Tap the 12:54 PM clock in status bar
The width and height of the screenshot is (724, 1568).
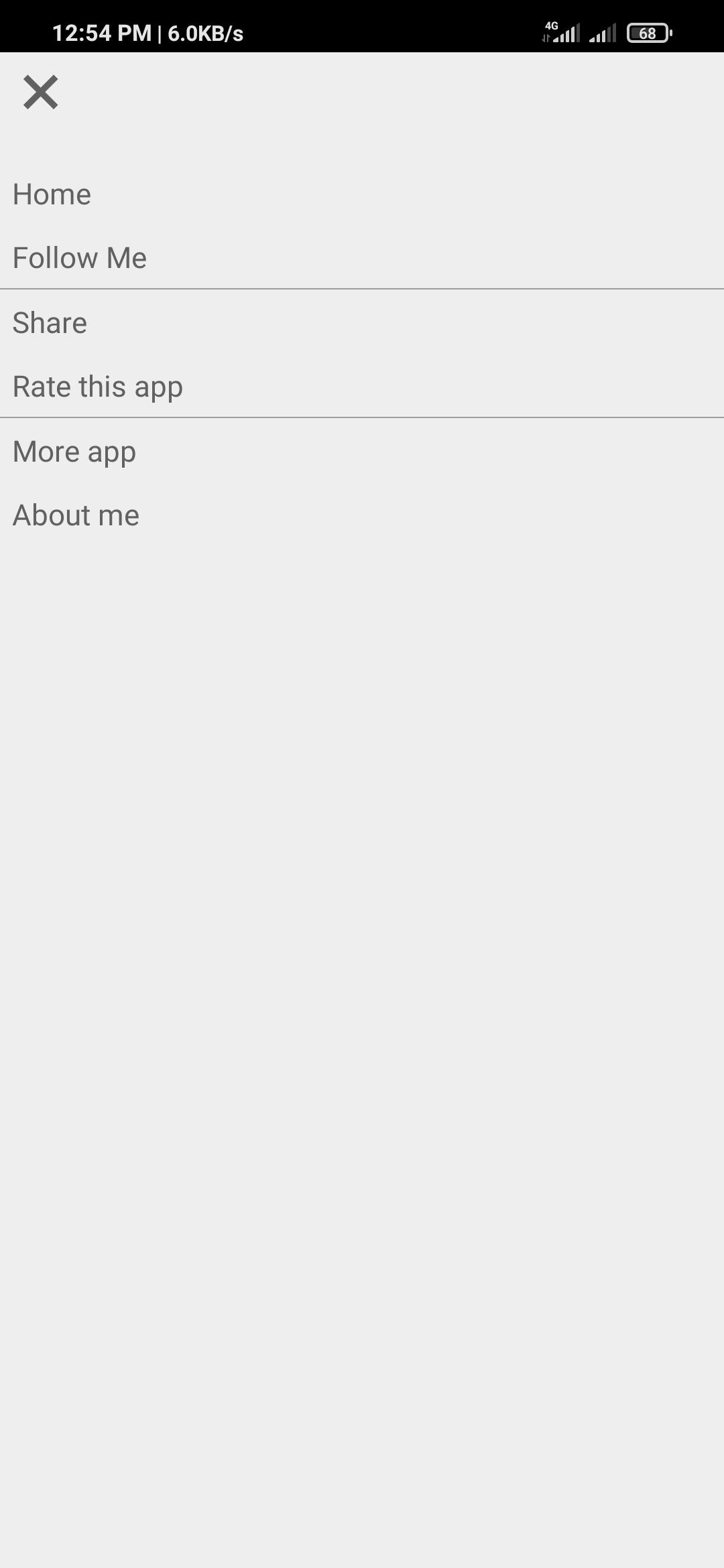point(102,33)
